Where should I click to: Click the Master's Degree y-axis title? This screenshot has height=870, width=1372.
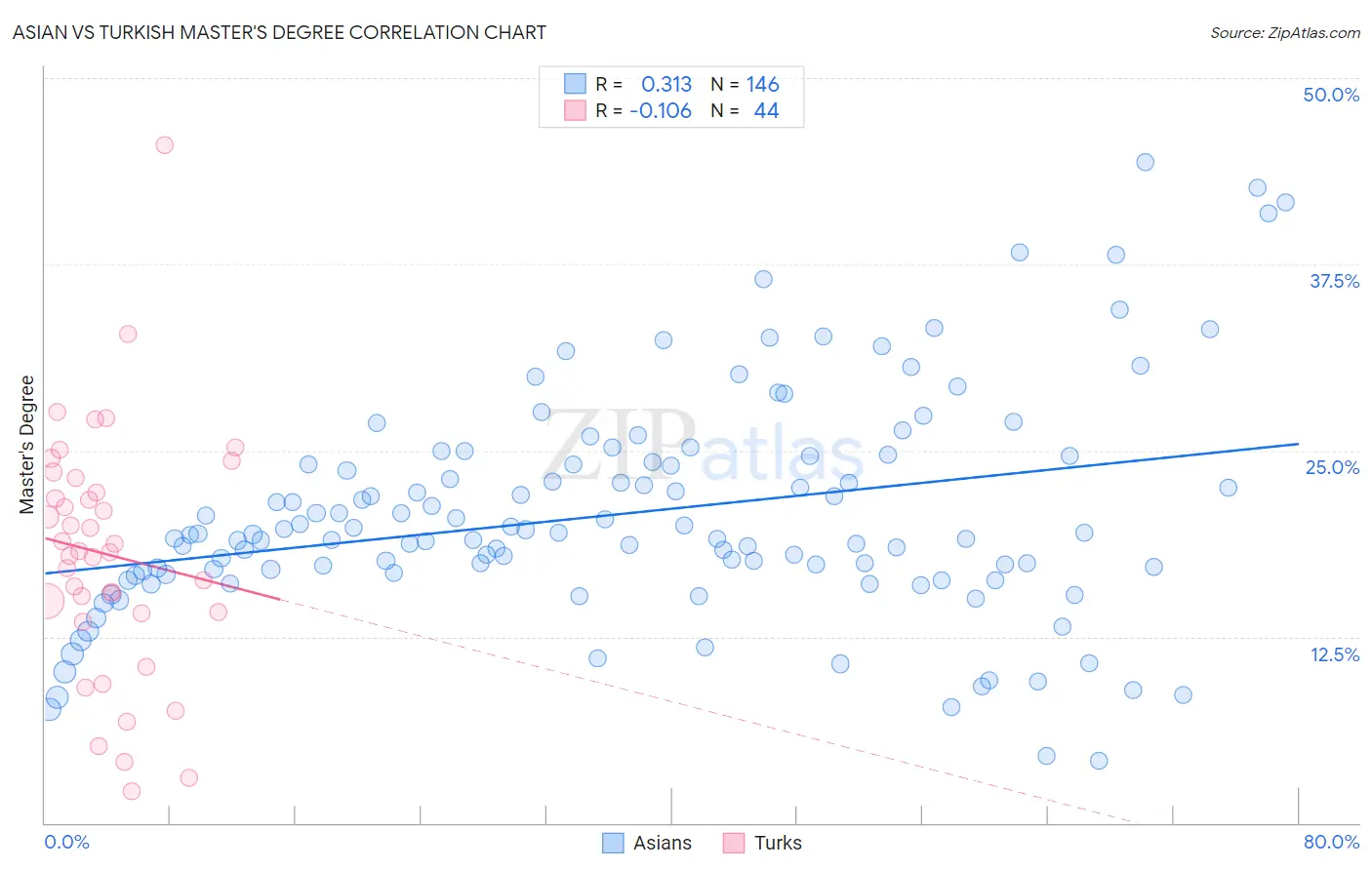pyautogui.click(x=27, y=445)
